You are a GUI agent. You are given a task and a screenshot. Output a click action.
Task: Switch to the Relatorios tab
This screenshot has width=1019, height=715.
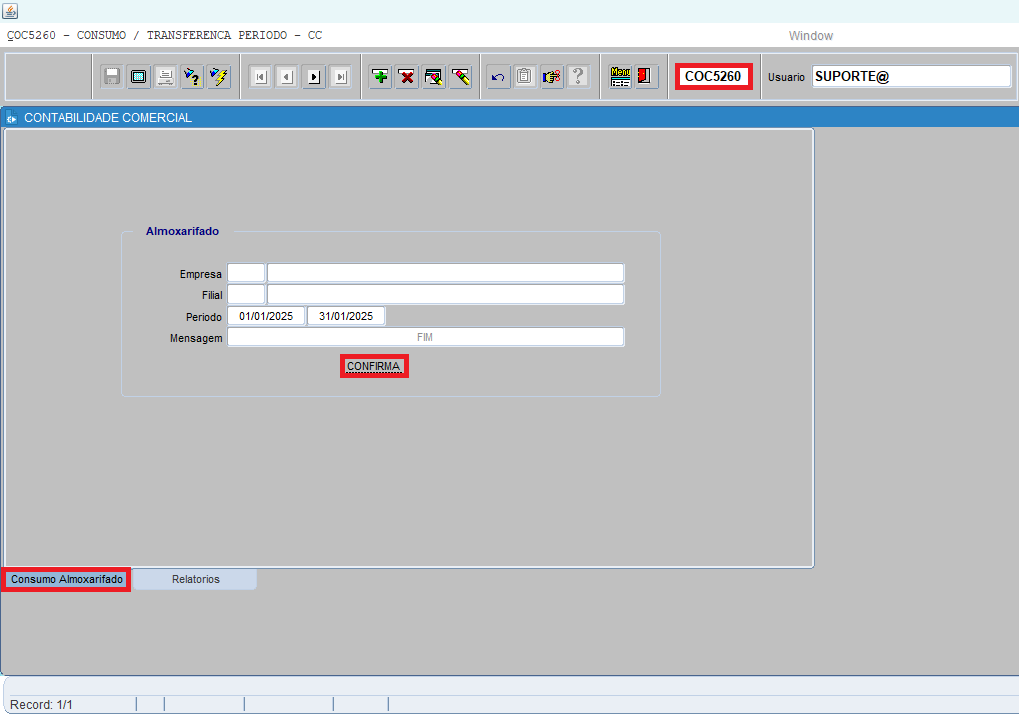coord(195,579)
